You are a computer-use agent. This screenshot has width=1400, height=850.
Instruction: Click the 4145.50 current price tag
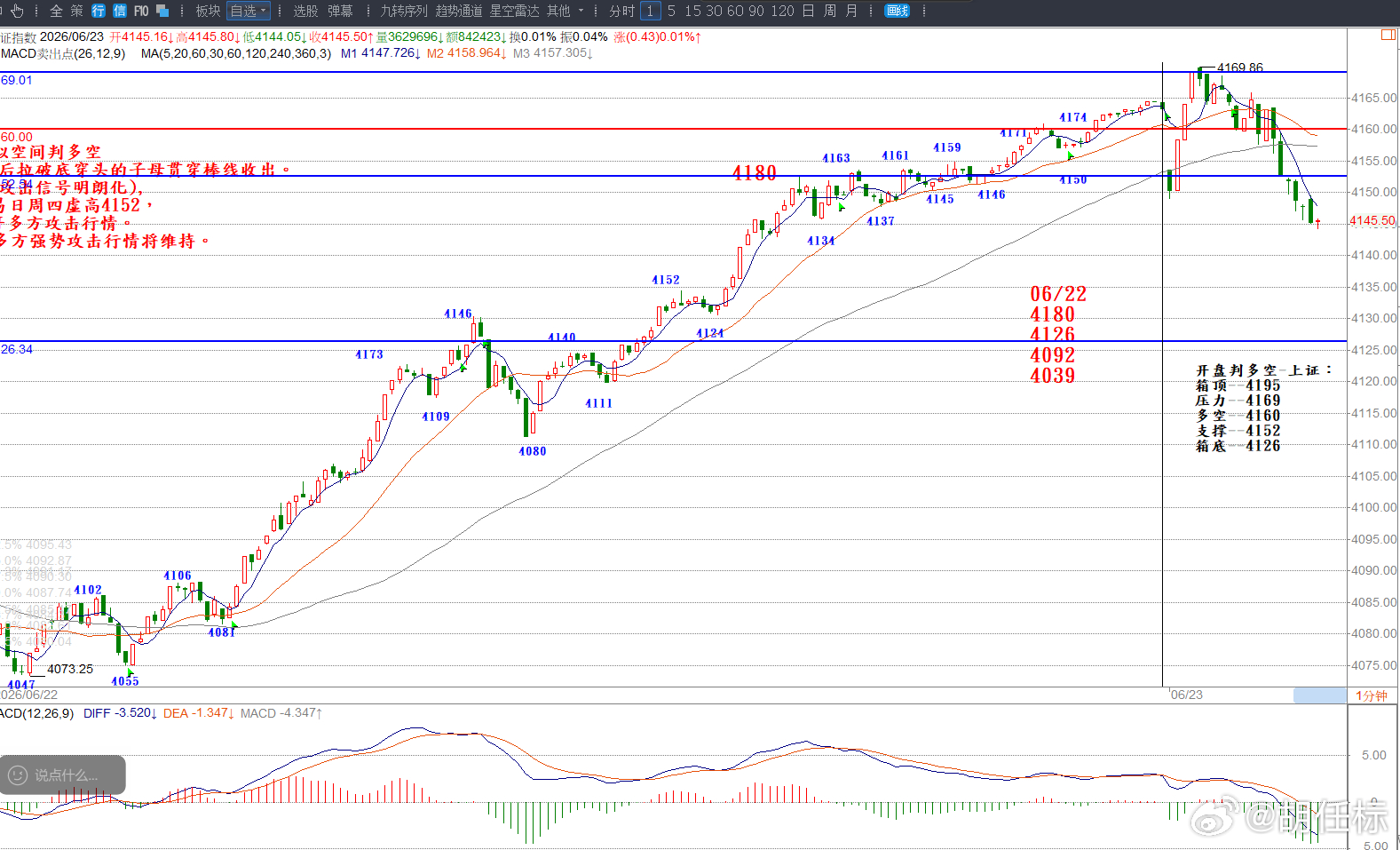pos(1372,220)
